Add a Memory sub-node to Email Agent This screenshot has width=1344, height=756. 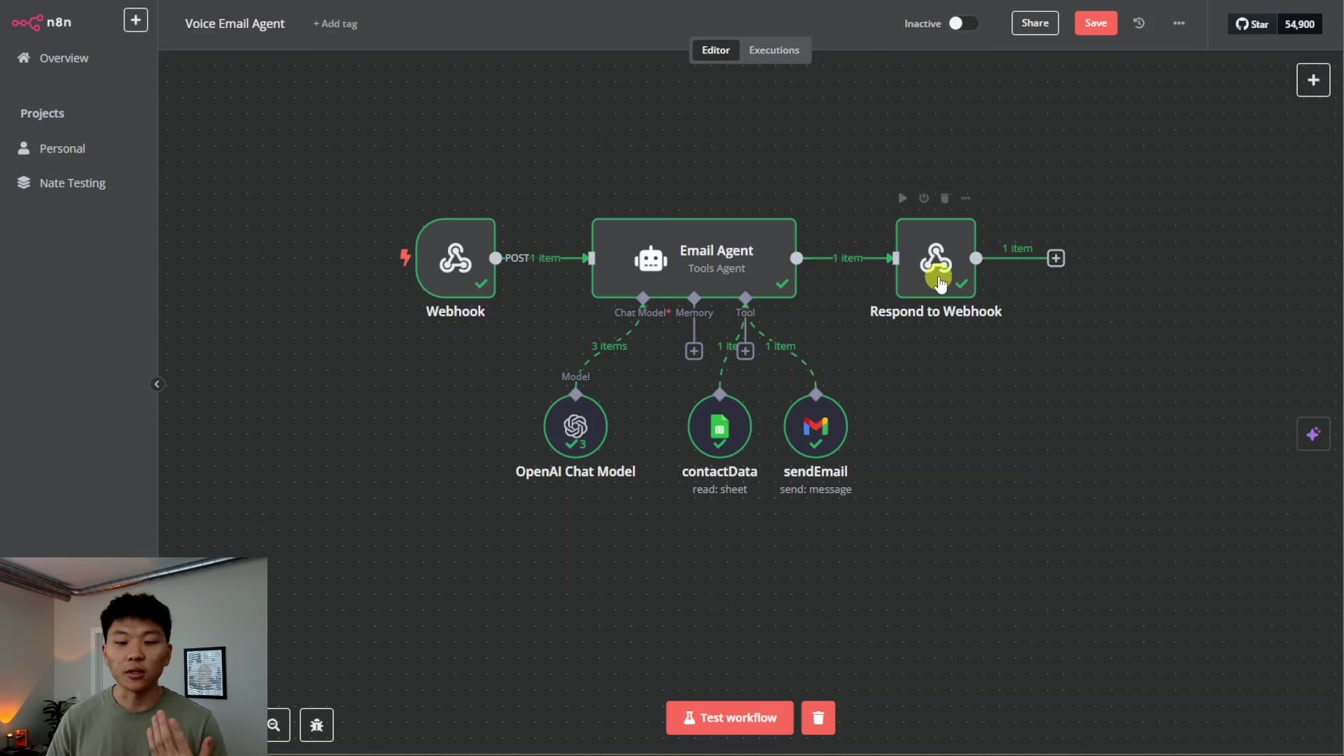click(x=694, y=351)
